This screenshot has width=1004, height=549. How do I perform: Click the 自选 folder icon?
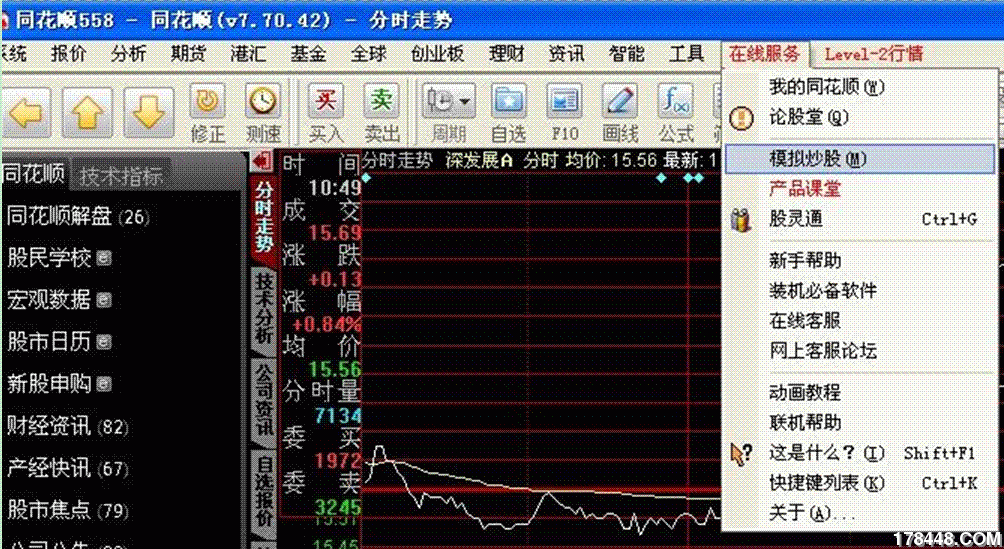click(x=509, y=101)
